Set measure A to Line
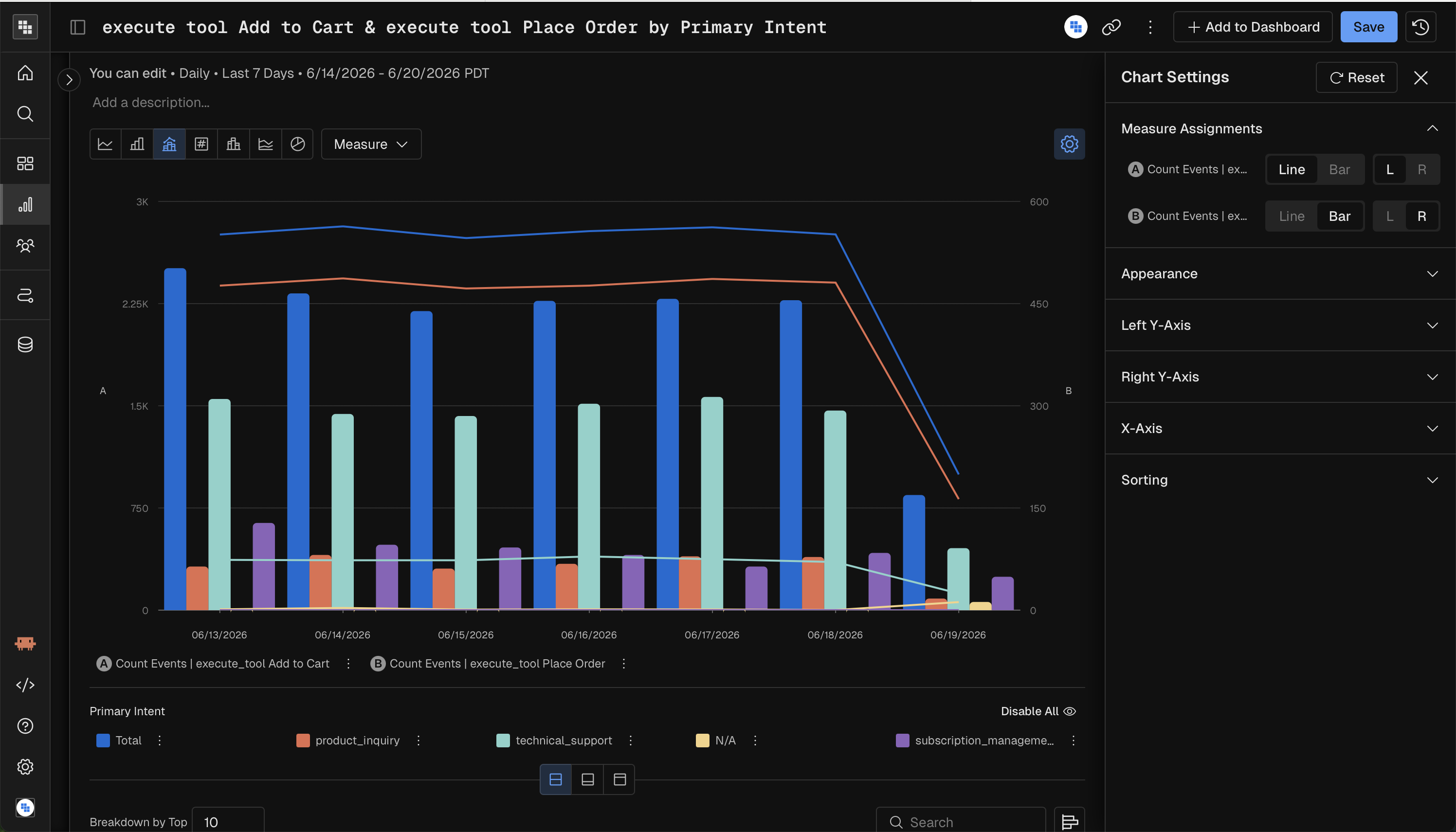Screen dimensions: 1456x832 click(x=1292, y=170)
